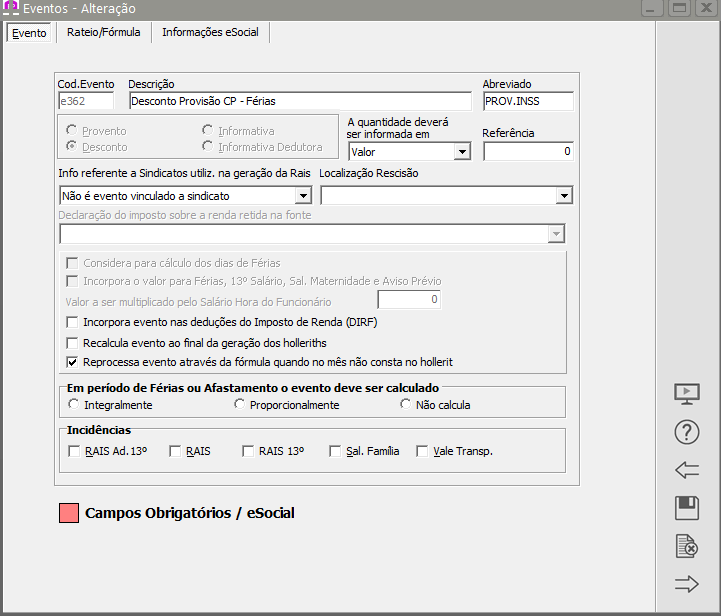
Task: Select the Proporcionalmente radio option
Action: pyautogui.click(x=240, y=405)
